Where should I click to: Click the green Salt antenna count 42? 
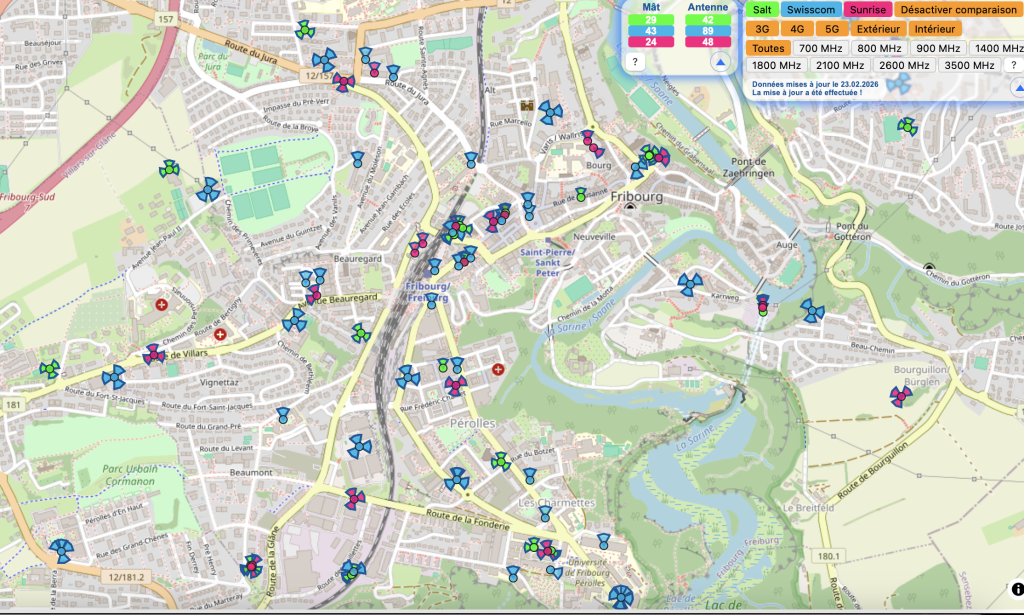click(x=708, y=19)
